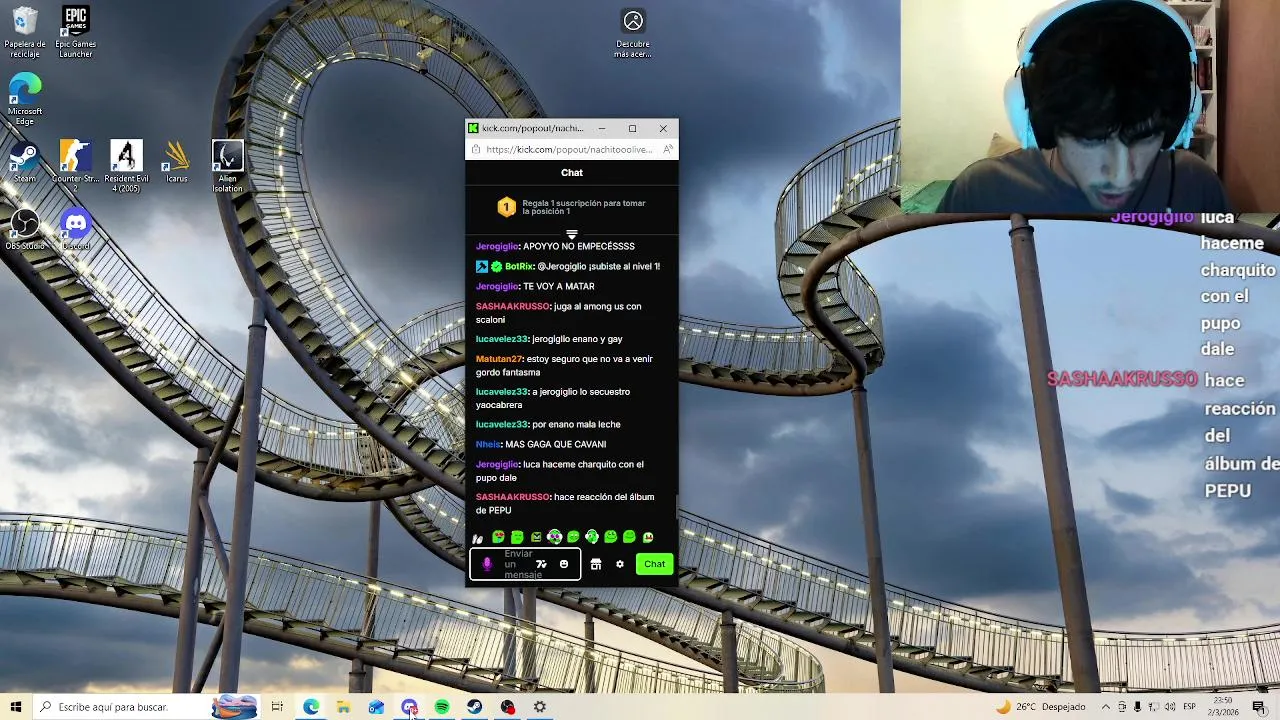Show hidden system tray icons chevron
This screenshot has height=720, width=1280.
[x=1106, y=707]
